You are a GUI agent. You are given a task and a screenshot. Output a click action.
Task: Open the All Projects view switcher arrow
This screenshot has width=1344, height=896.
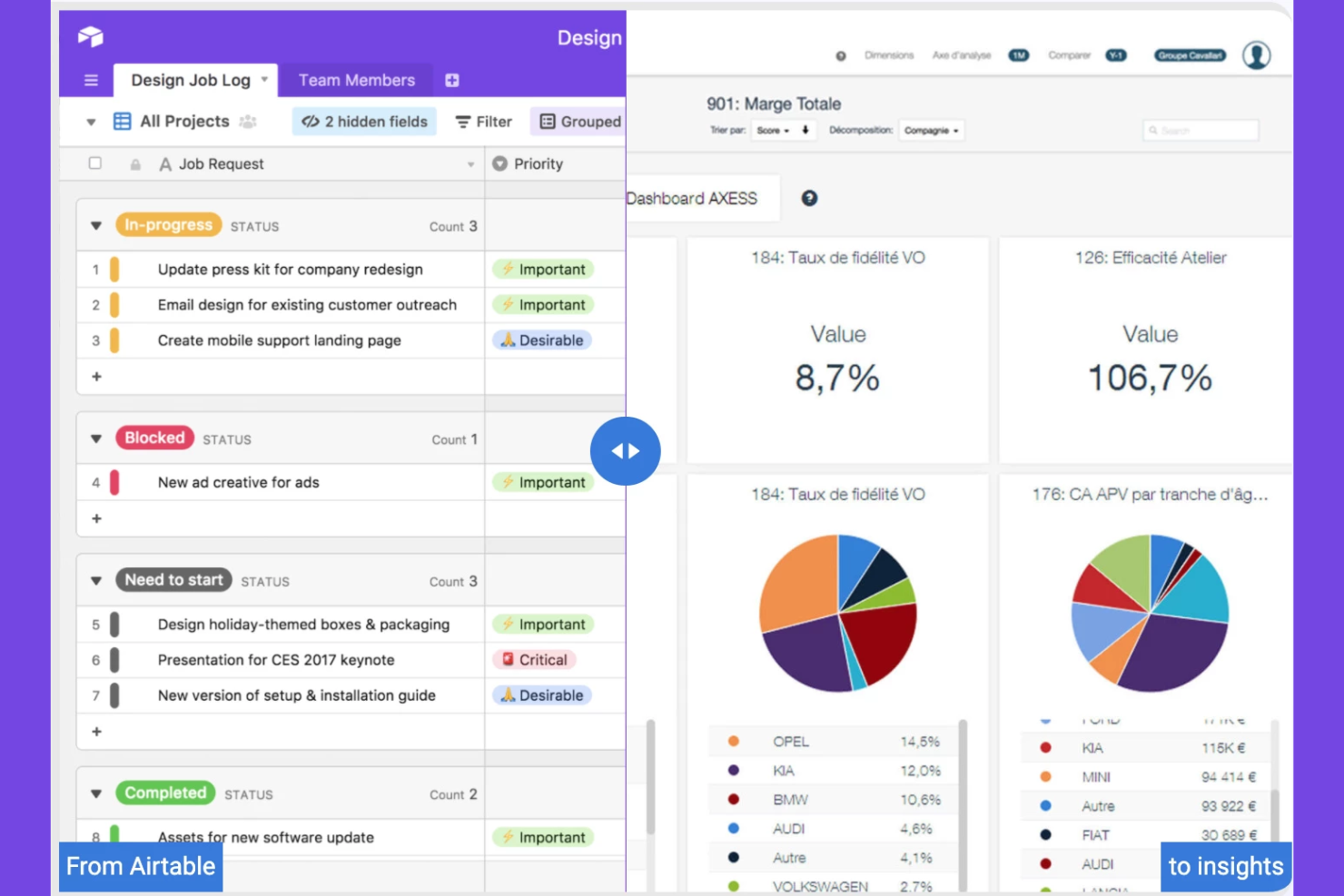[x=91, y=122]
